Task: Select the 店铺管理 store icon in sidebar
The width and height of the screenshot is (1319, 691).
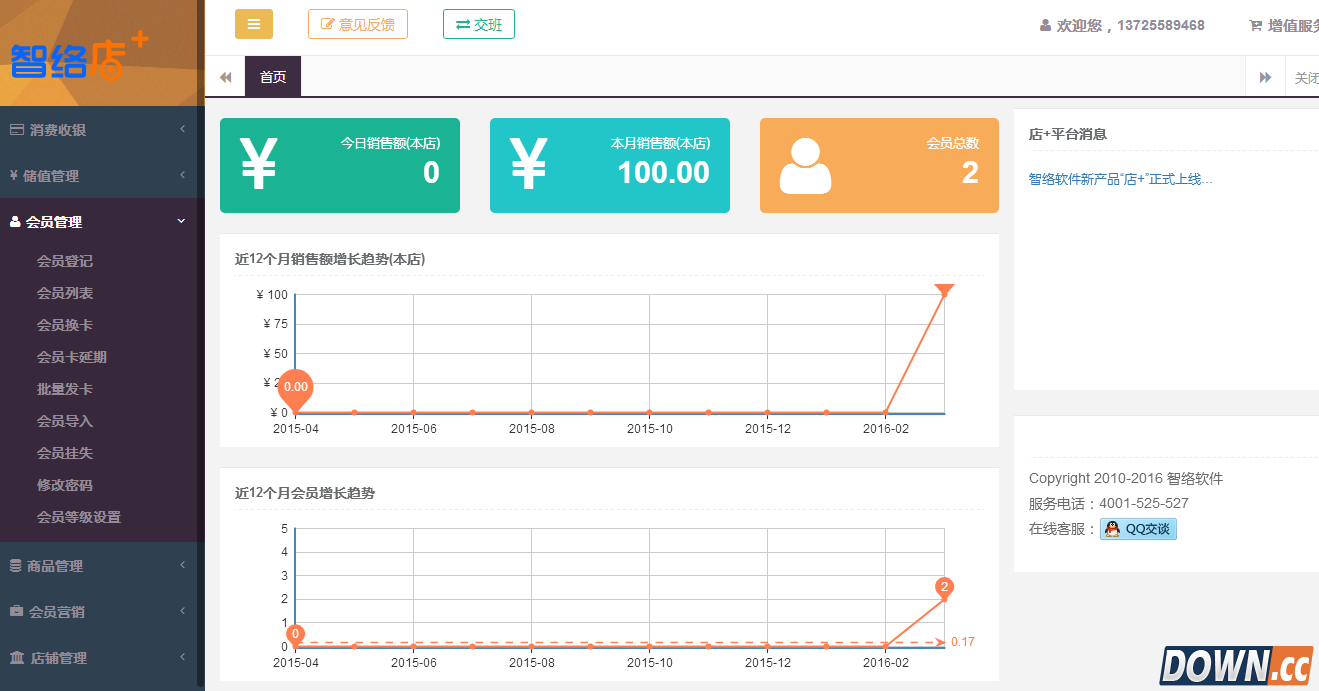Action: click(15, 657)
